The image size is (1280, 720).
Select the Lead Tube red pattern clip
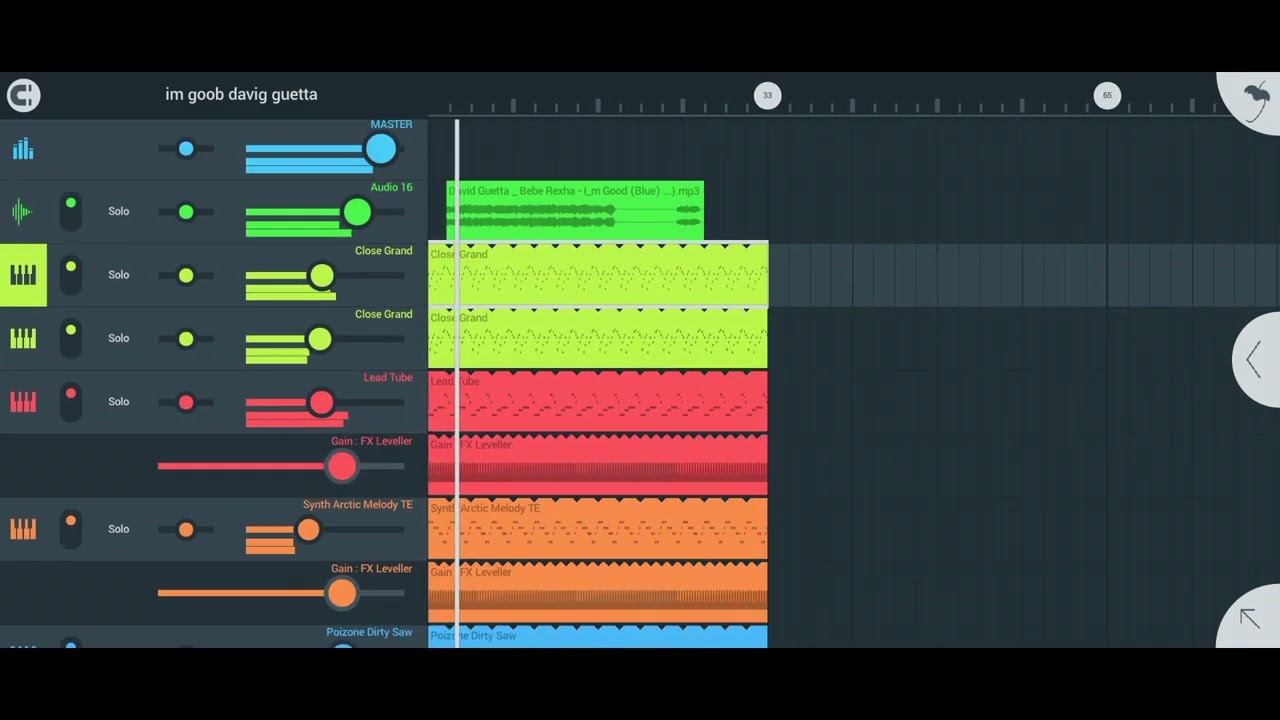coord(598,401)
